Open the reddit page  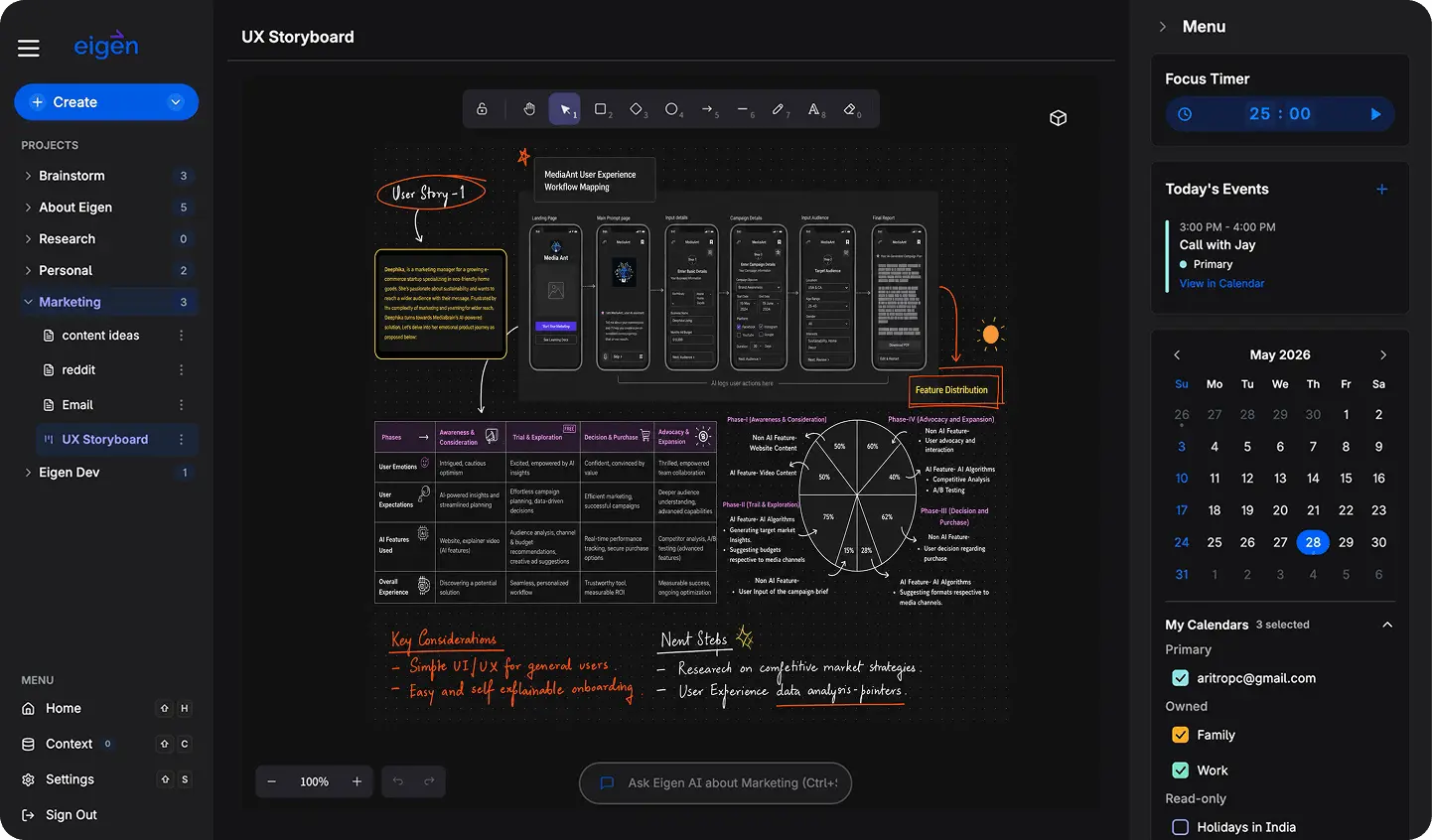[78, 370]
